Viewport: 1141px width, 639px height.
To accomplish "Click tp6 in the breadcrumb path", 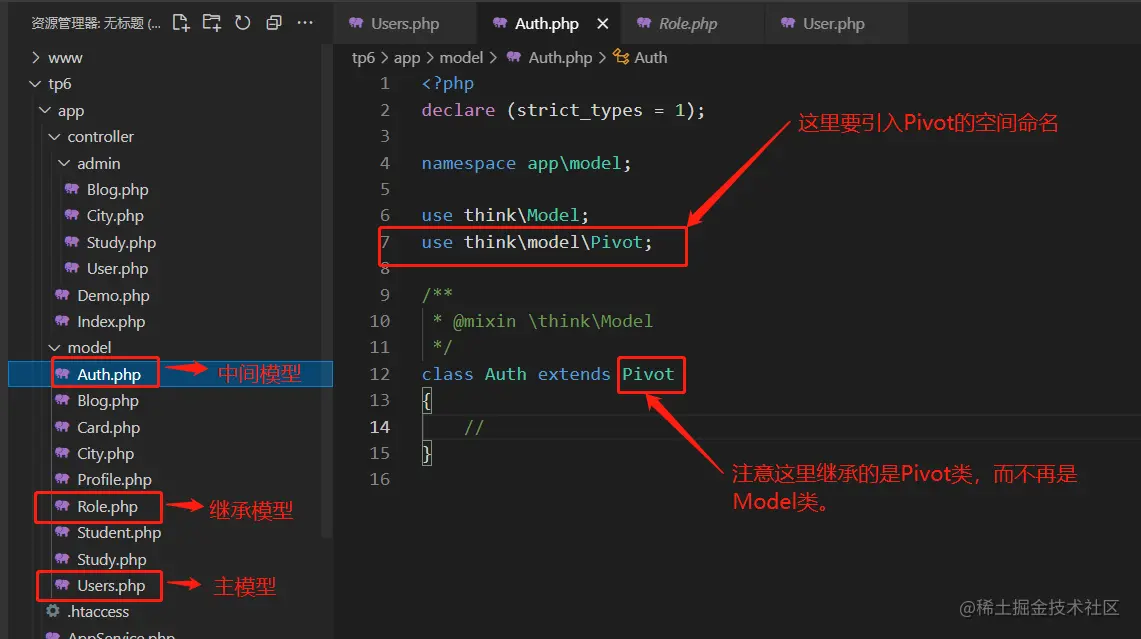I will (x=363, y=57).
